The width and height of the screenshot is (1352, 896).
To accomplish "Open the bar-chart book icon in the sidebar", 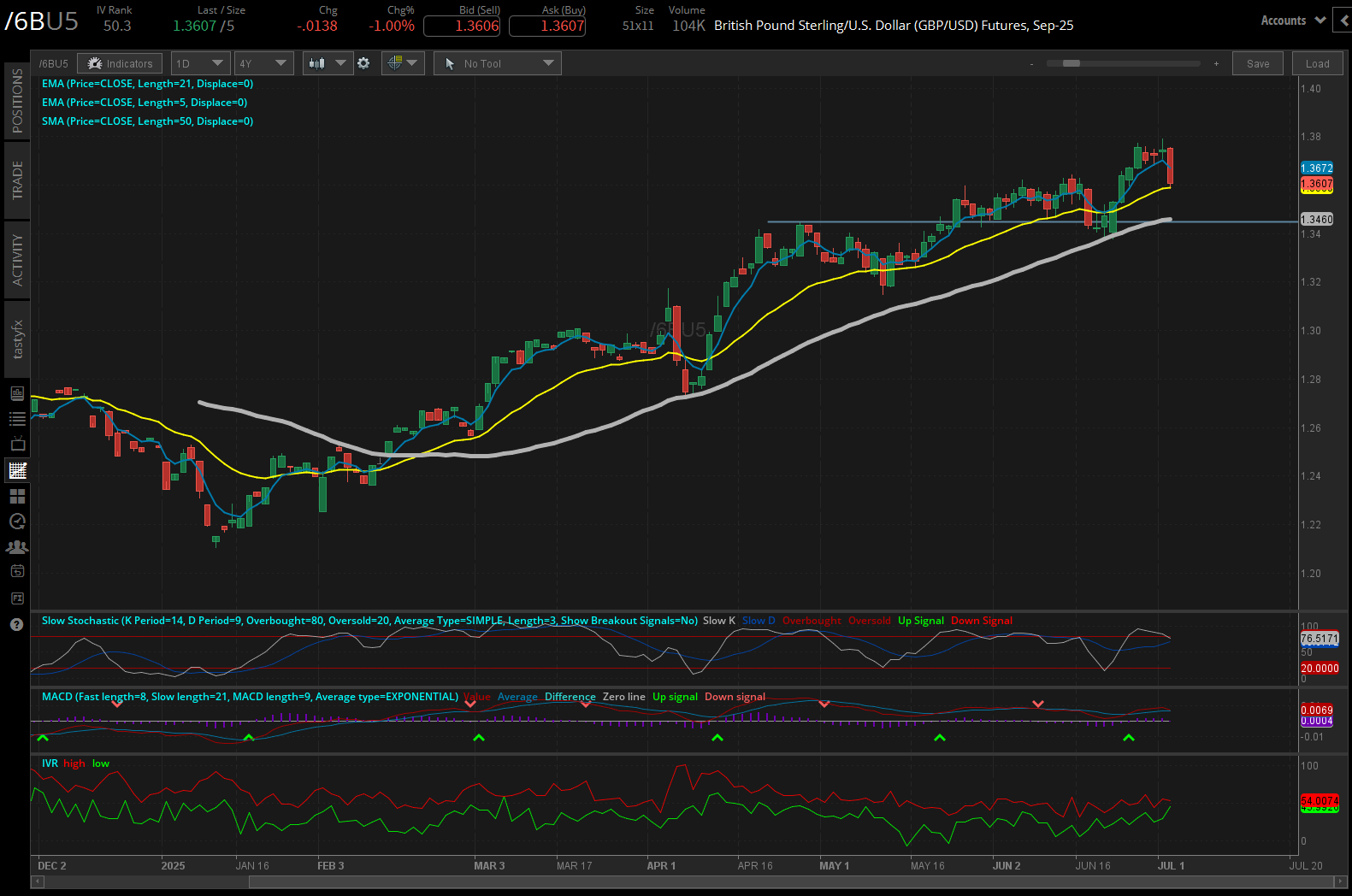I will pyautogui.click(x=17, y=393).
